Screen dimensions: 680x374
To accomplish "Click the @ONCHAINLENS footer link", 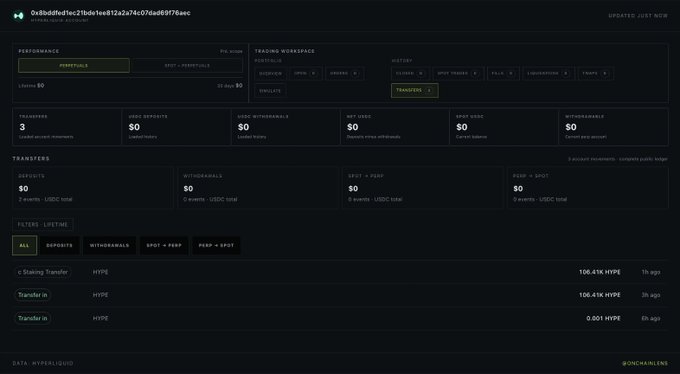I will 645,363.
